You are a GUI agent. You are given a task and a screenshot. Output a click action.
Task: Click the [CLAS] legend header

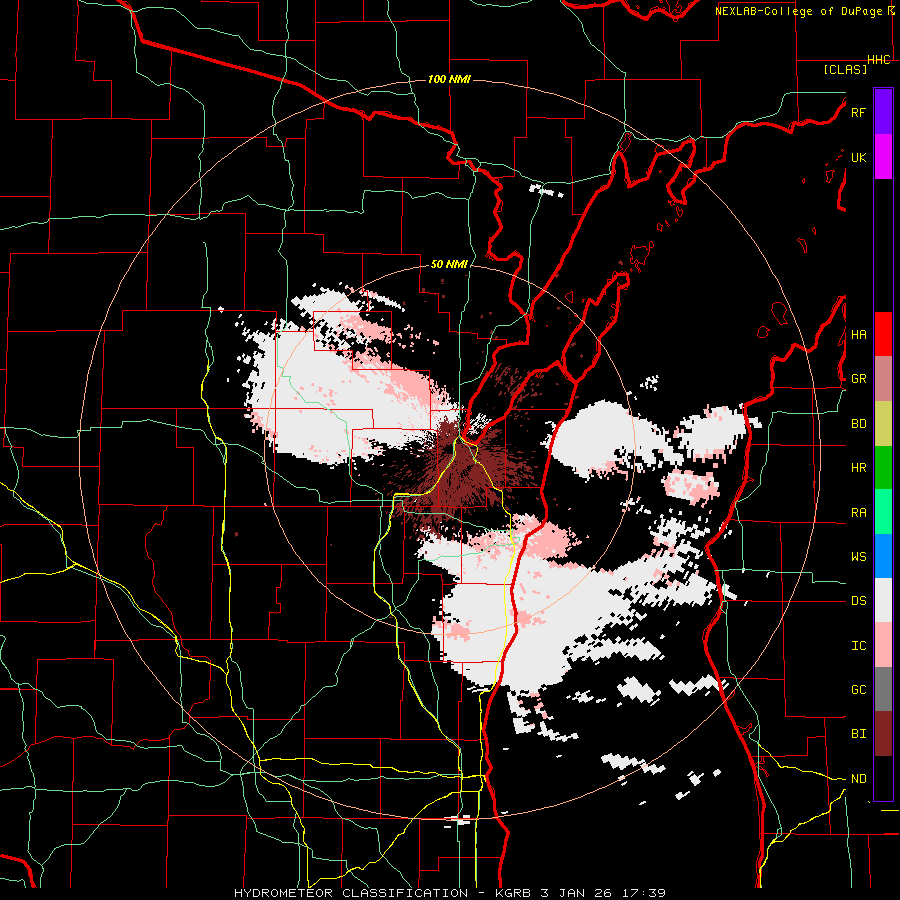(x=845, y=69)
